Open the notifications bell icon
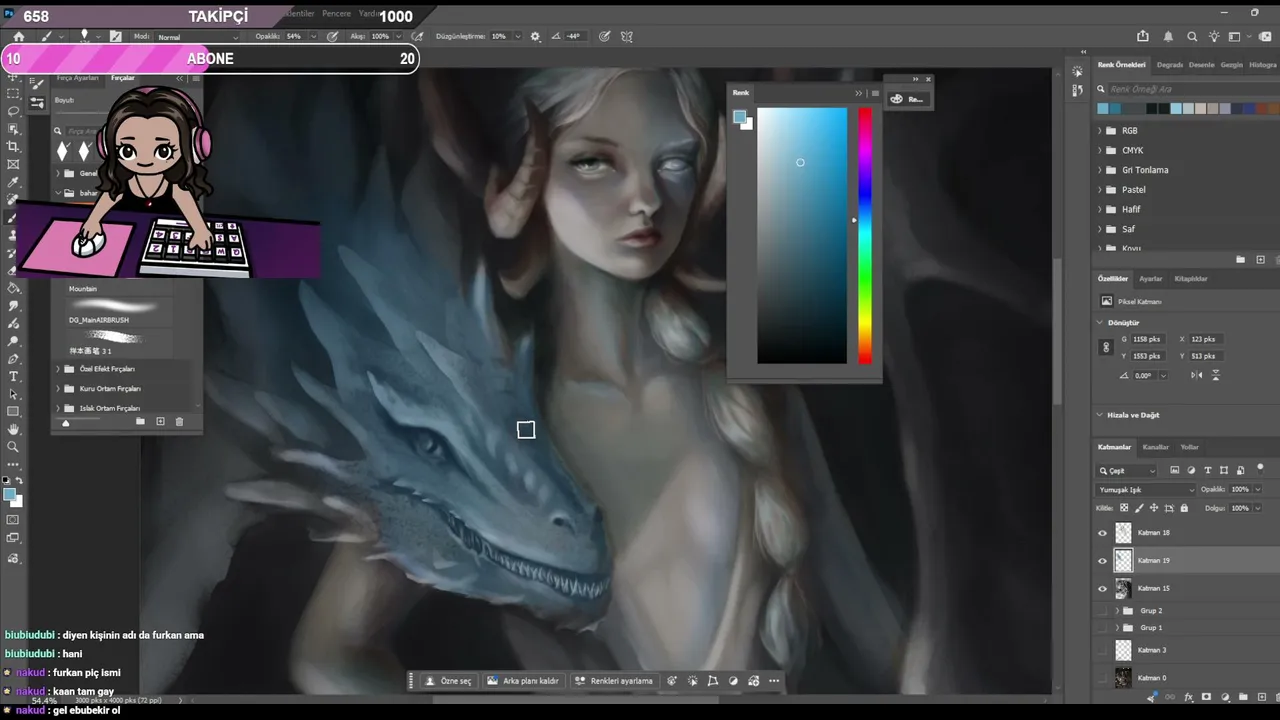The height and width of the screenshot is (720, 1280). tap(1168, 36)
